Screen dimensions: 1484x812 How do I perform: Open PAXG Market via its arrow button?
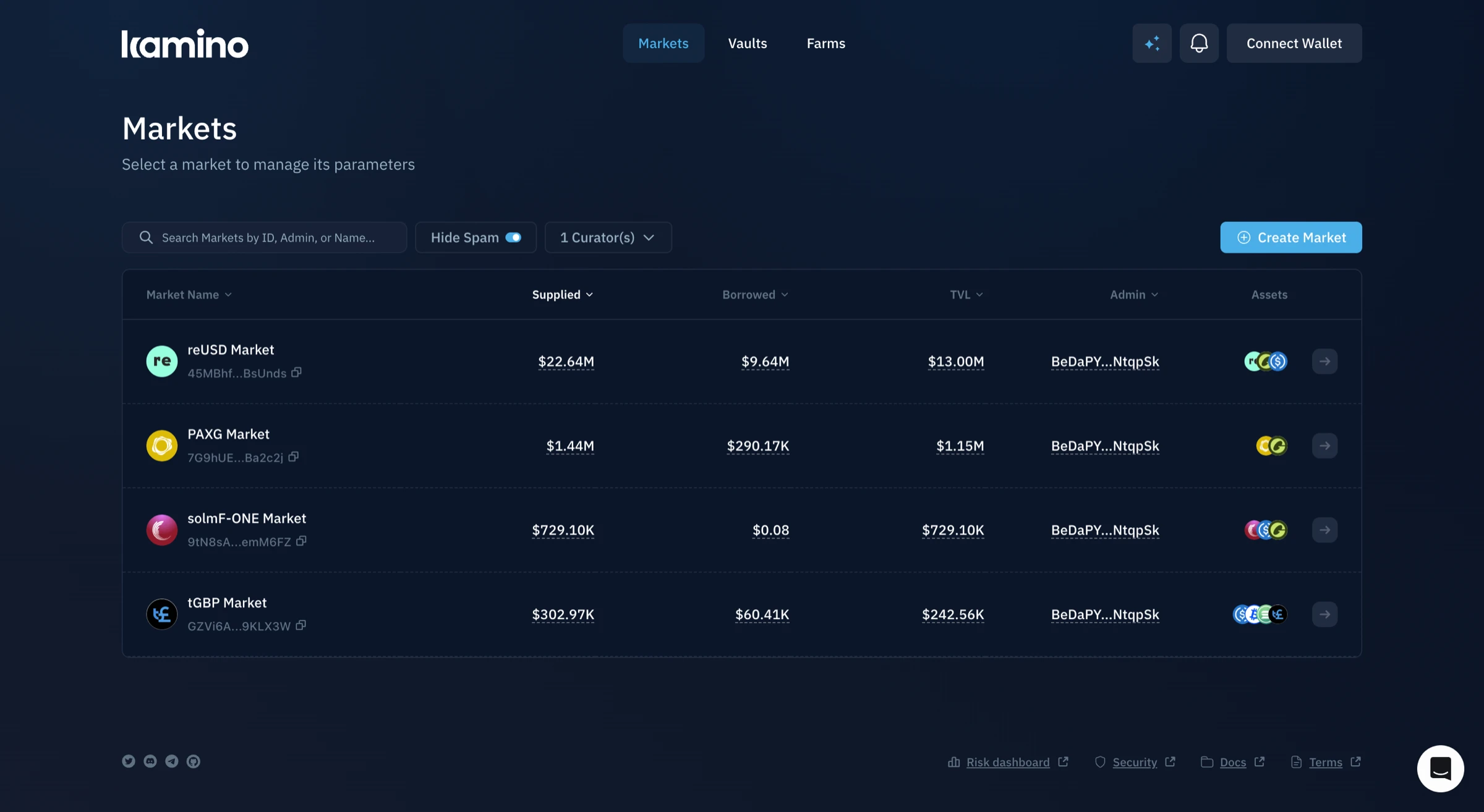click(x=1324, y=446)
